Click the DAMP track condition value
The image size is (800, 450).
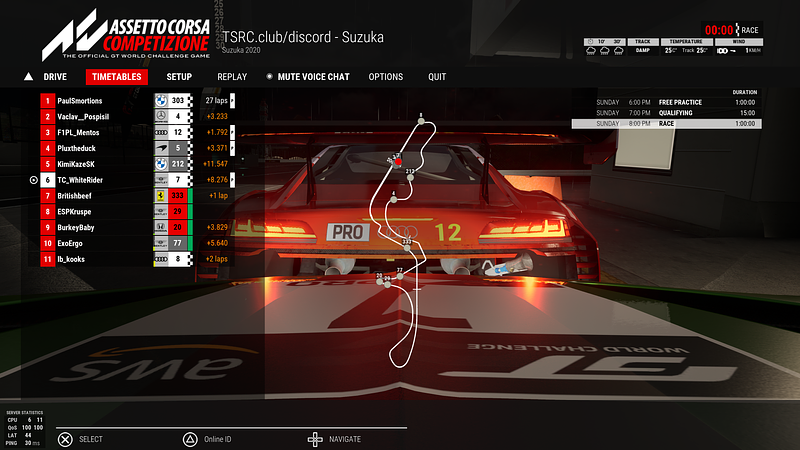click(x=643, y=51)
